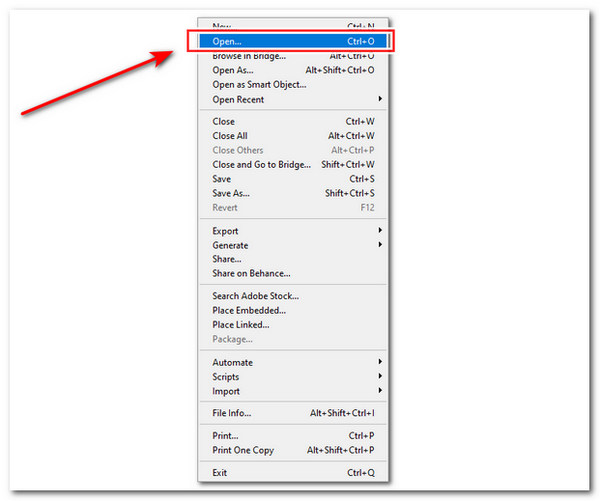Choose Place Linked... from the menu
This screenshot has height=501, width=600.
pos(293,325)
